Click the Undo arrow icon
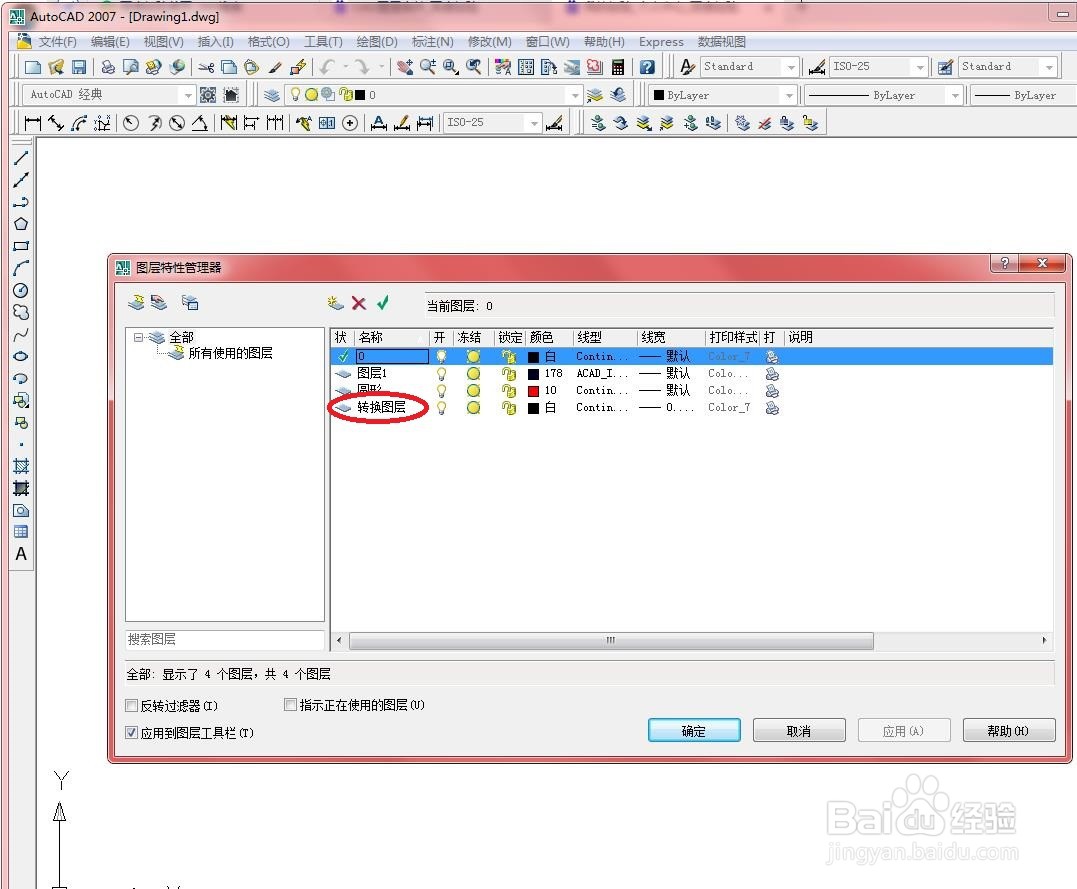Viewport: 1077px width, 889px height. point(328,67)
